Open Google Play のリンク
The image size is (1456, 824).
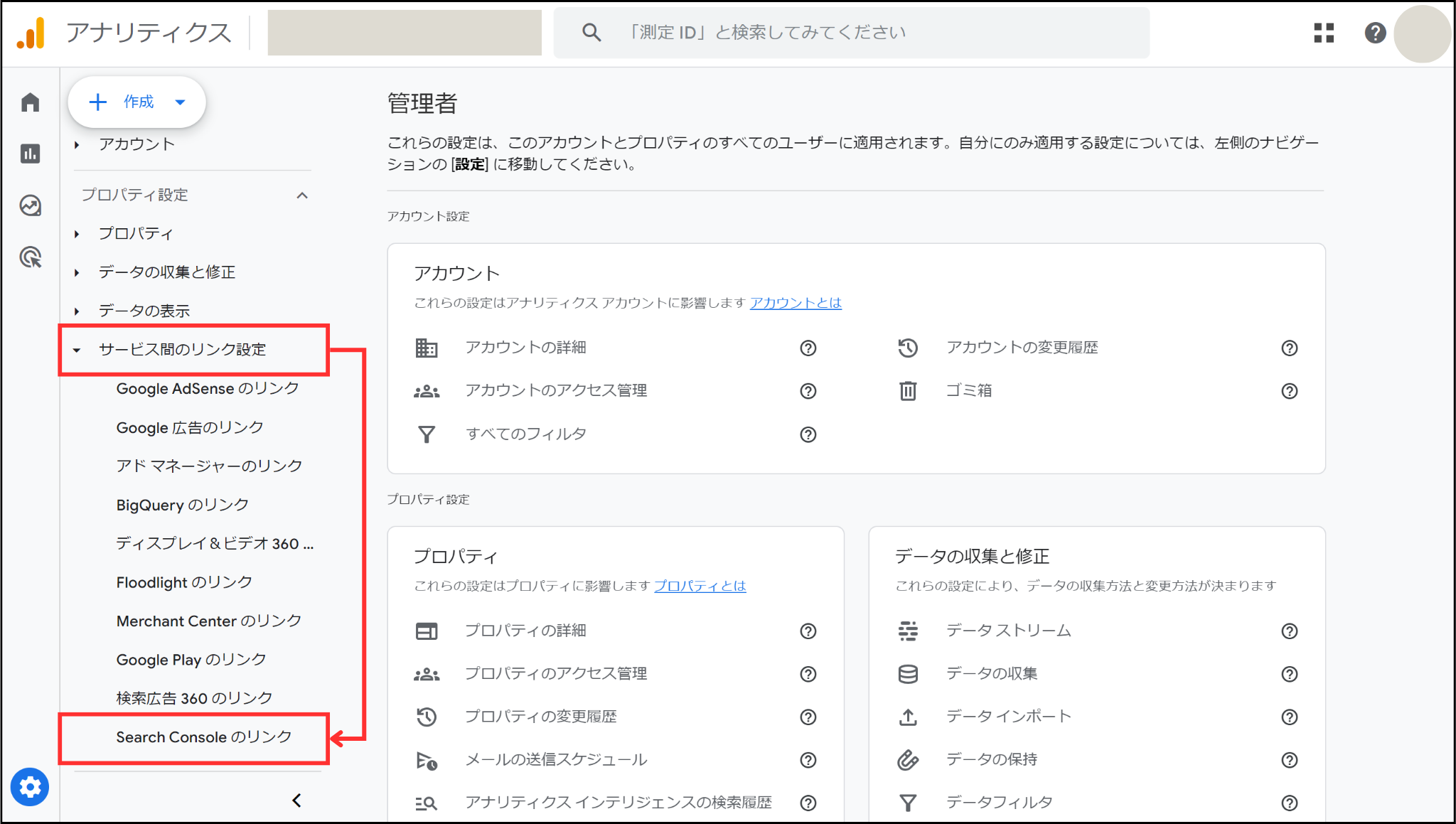(x=191, y=660)
